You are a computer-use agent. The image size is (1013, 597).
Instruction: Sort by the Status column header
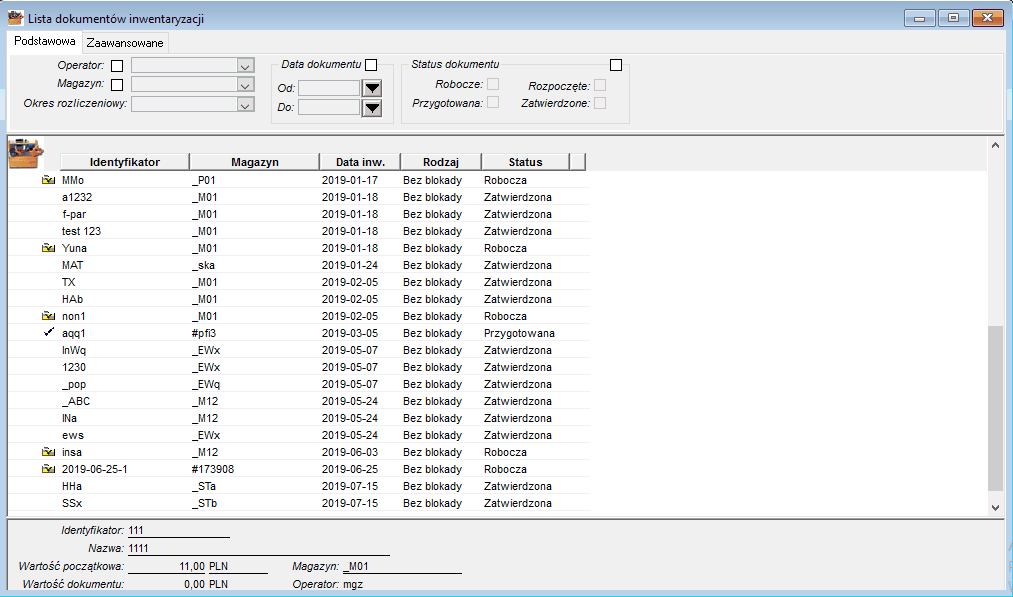coord(525,162)
